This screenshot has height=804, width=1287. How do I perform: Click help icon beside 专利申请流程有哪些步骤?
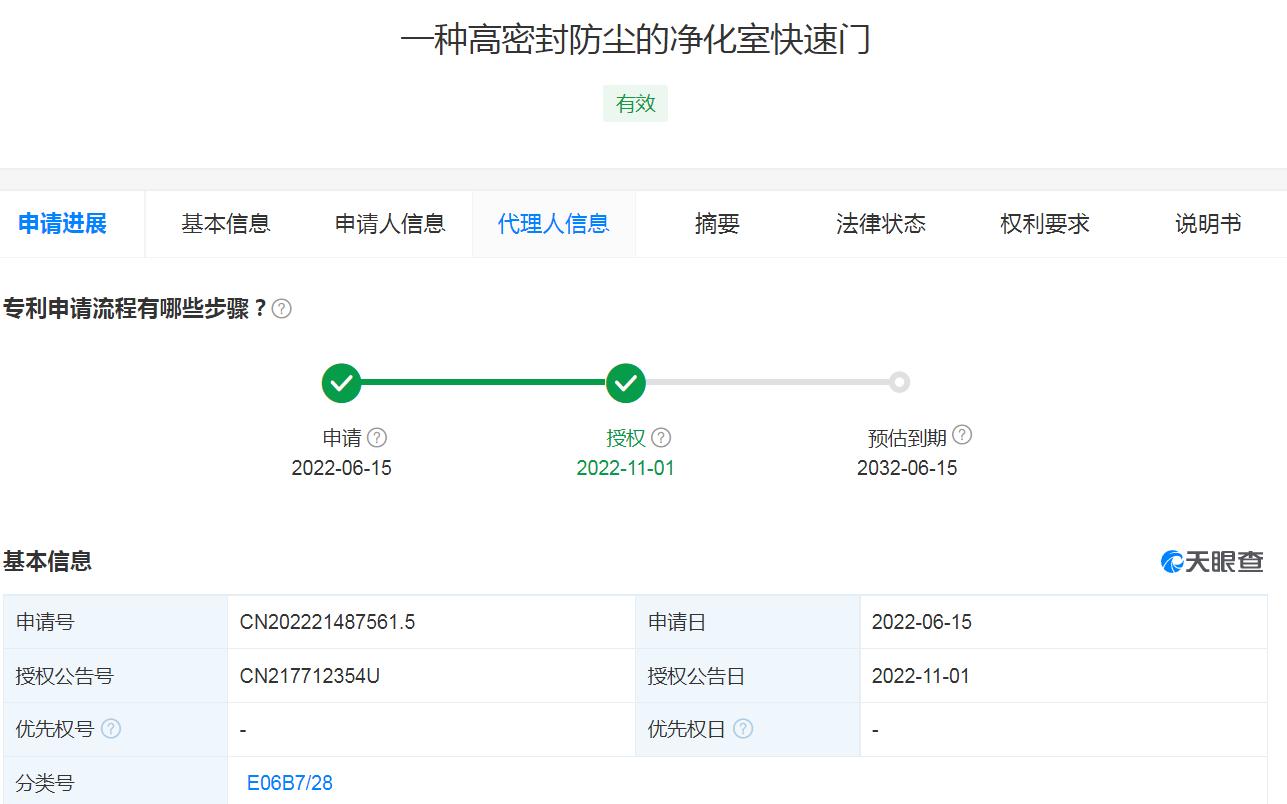282,309
